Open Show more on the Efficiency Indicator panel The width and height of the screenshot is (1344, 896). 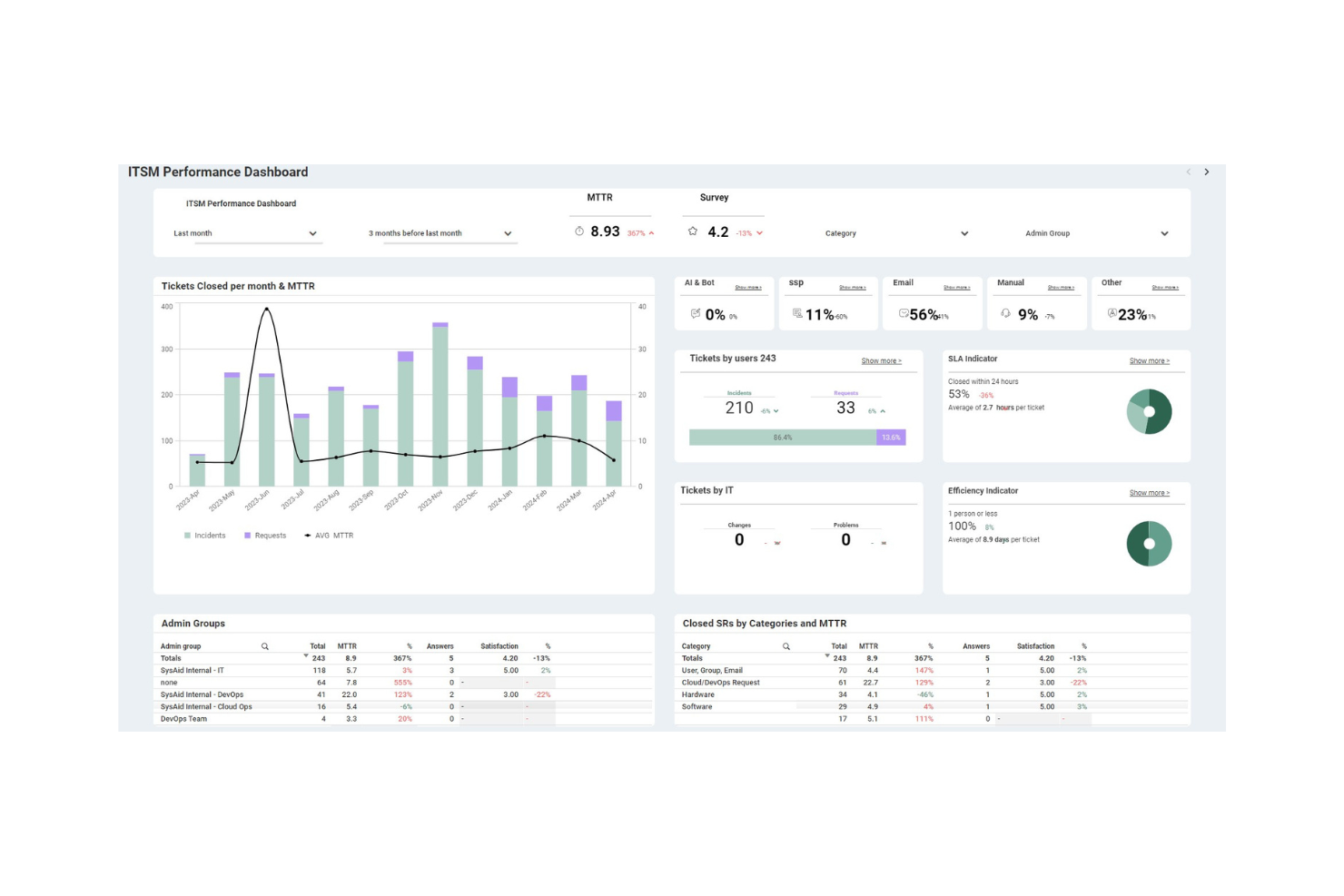[x=1150, y=492]
